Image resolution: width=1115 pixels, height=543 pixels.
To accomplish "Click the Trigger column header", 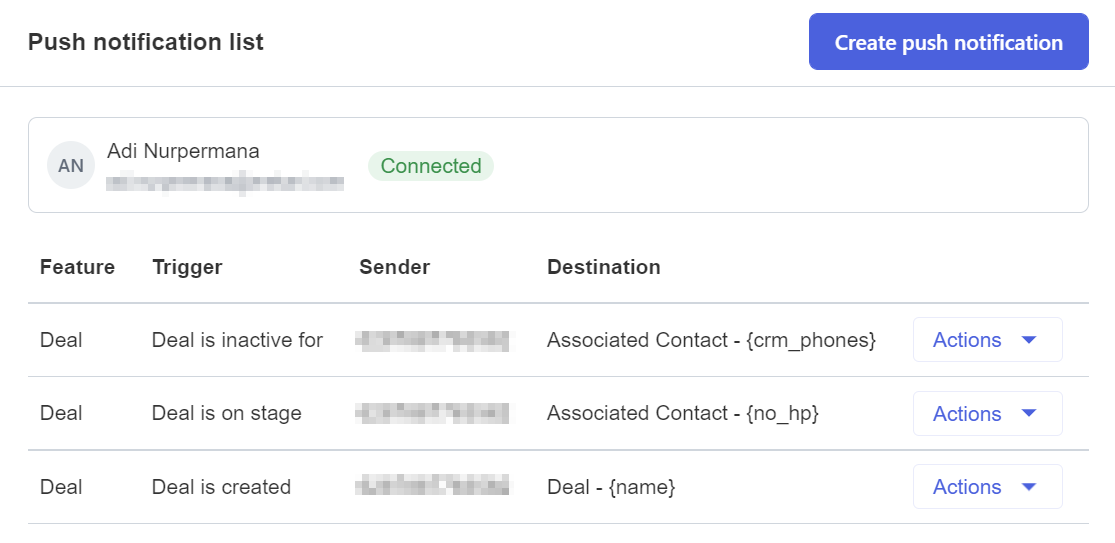I will tap(187, 267).
